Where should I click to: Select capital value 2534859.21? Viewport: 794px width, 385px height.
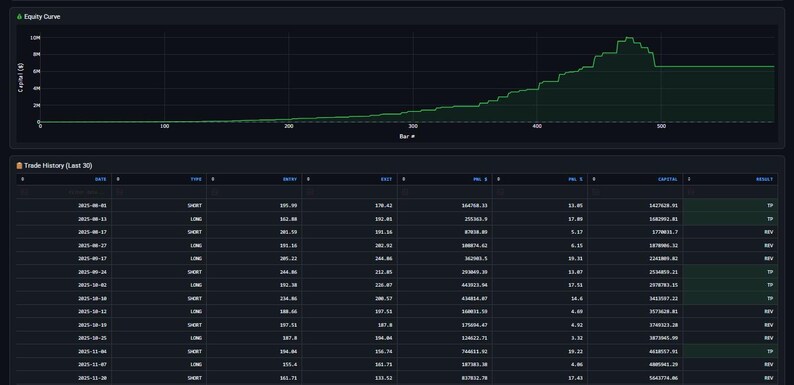(x=663, y=272)
